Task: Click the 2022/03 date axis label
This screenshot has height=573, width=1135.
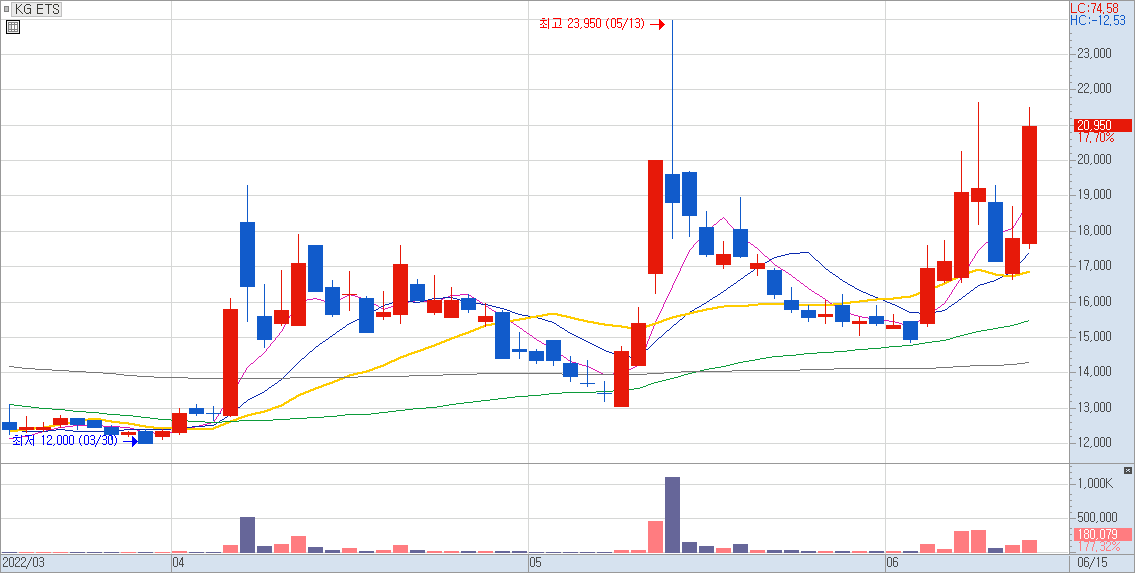Action: tap(23, 562)
